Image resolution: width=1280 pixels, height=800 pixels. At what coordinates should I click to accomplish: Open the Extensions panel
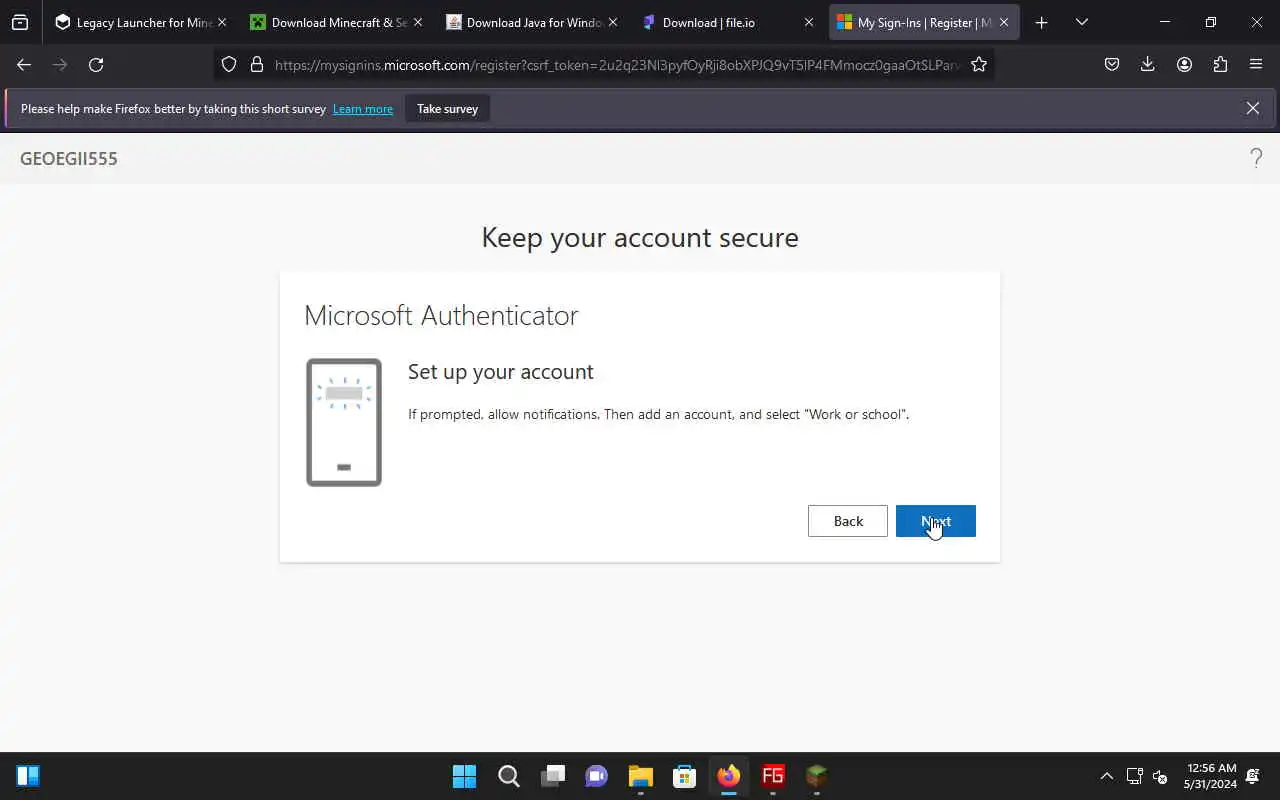coord(1220,64)
